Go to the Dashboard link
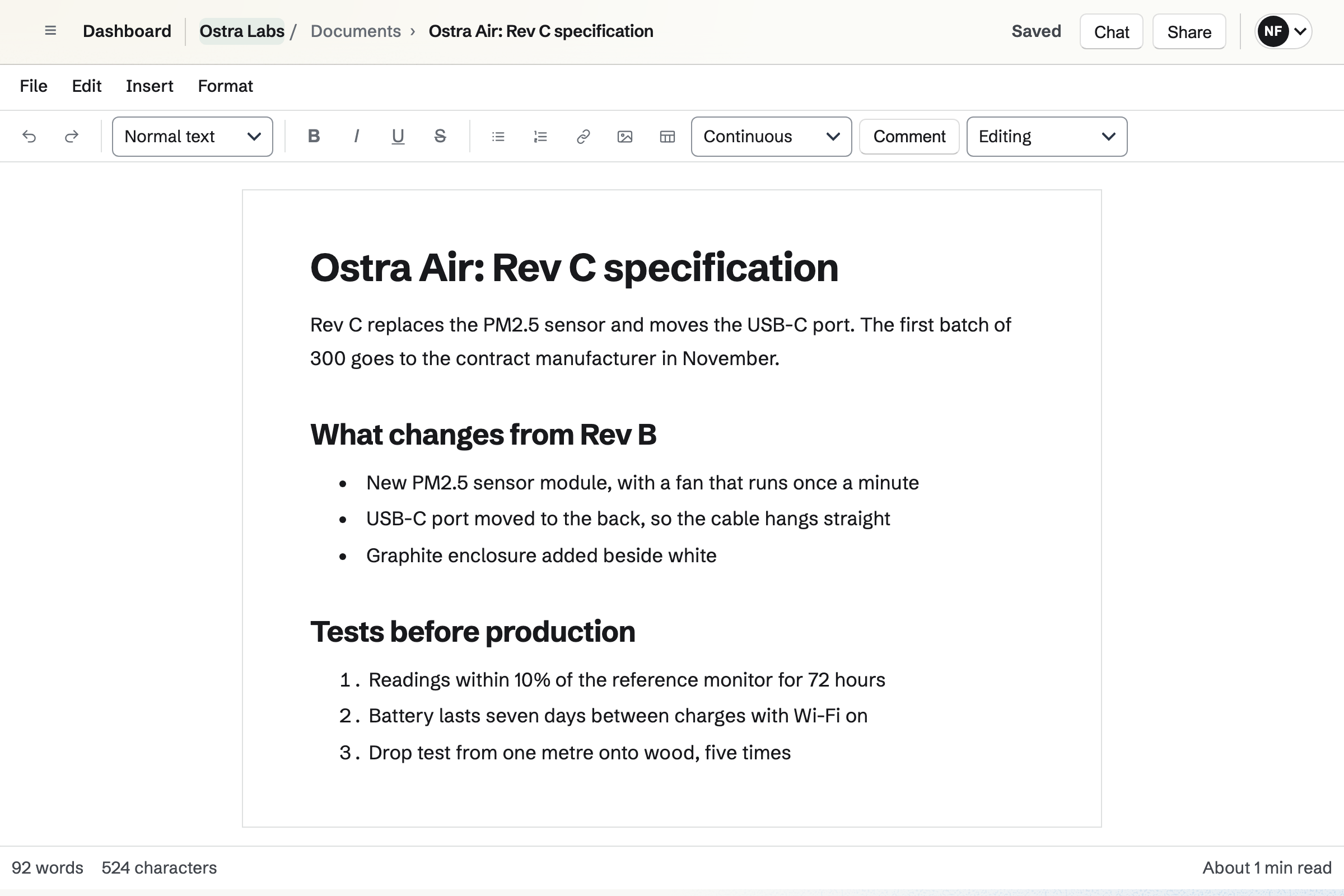 tap(127, 31)
